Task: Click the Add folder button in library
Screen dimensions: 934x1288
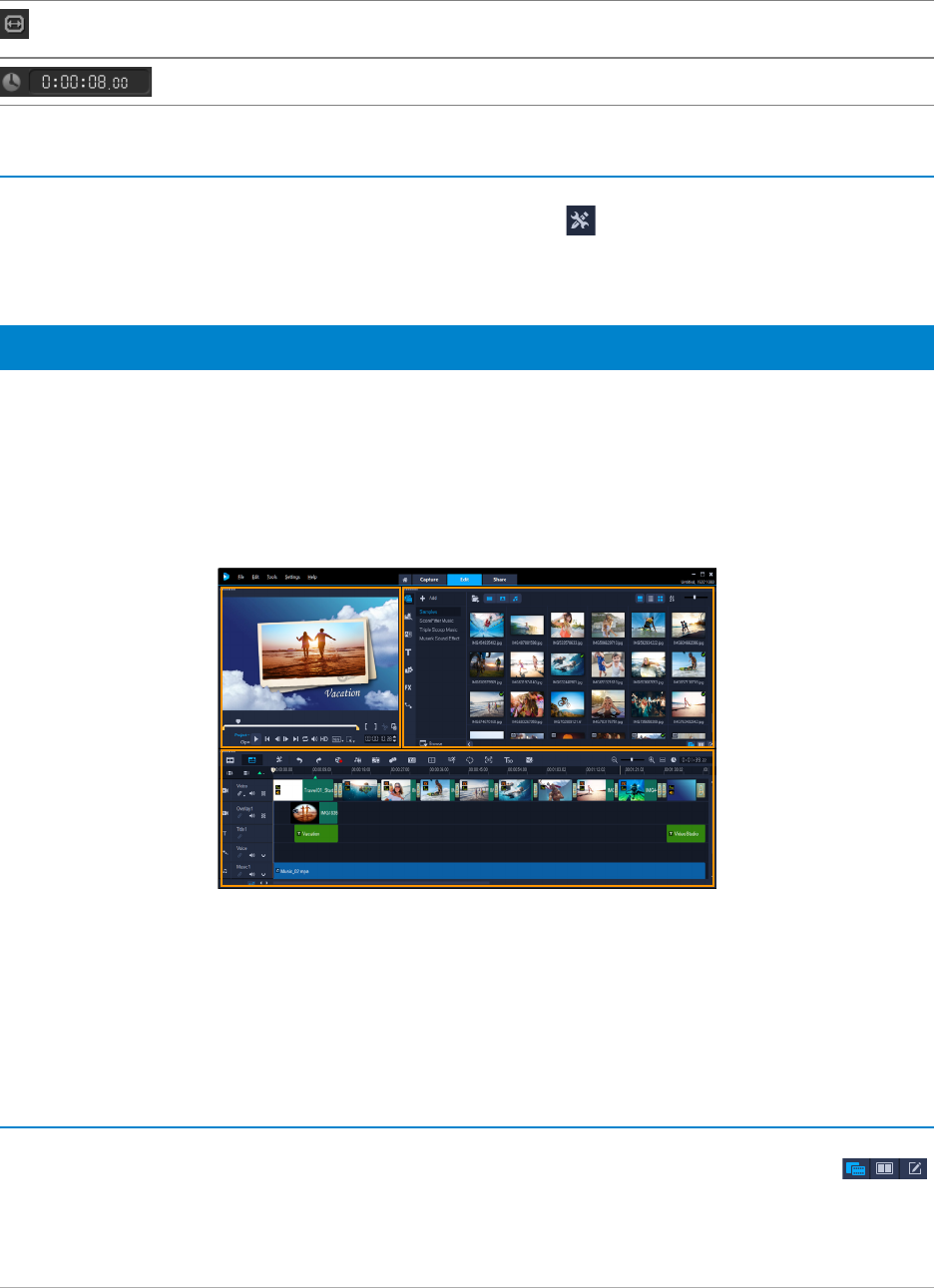Action: coord(426,598)
